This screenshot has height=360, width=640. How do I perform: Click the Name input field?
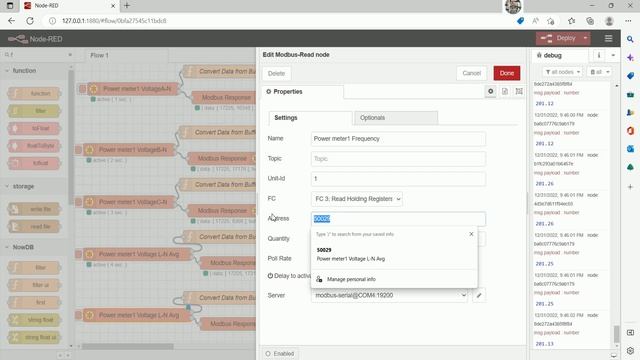[398, 139]
